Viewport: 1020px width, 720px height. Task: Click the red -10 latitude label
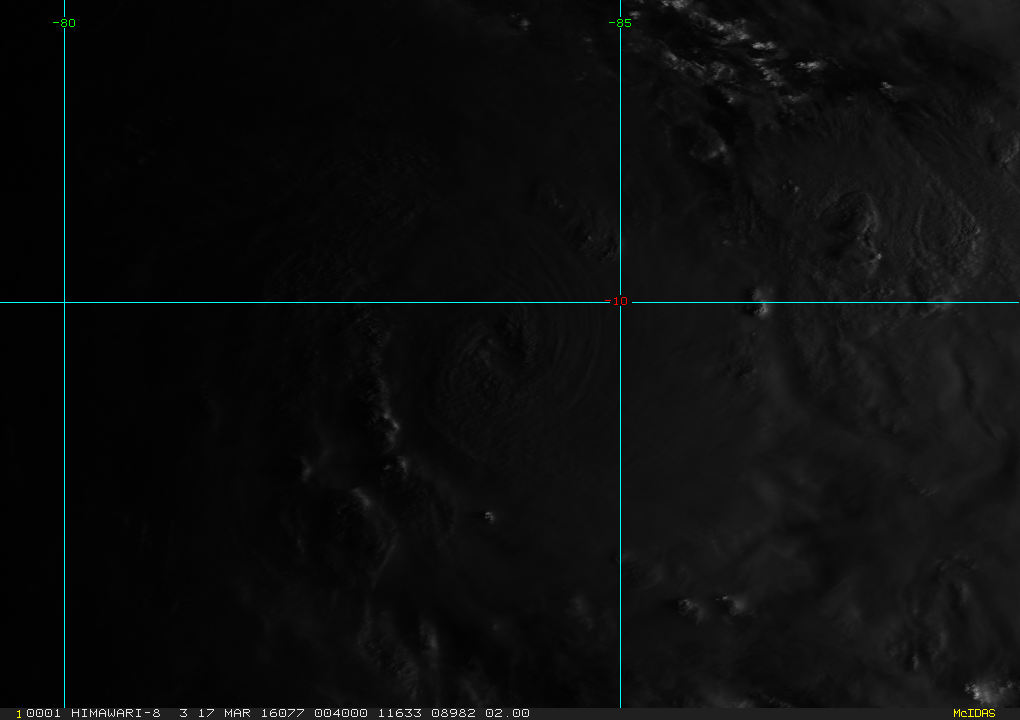(617, 301)
